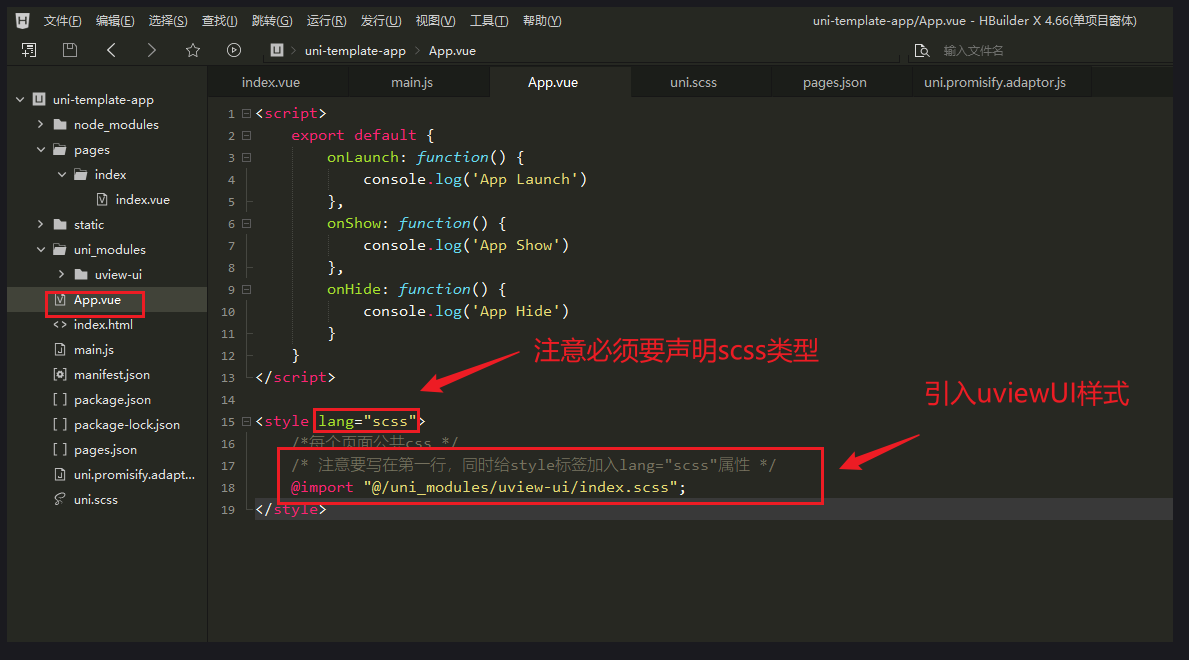The width and height of the screenshot is (1189, 660).
Task: Click the new file toolbar icon
Action: coord(29,50)
